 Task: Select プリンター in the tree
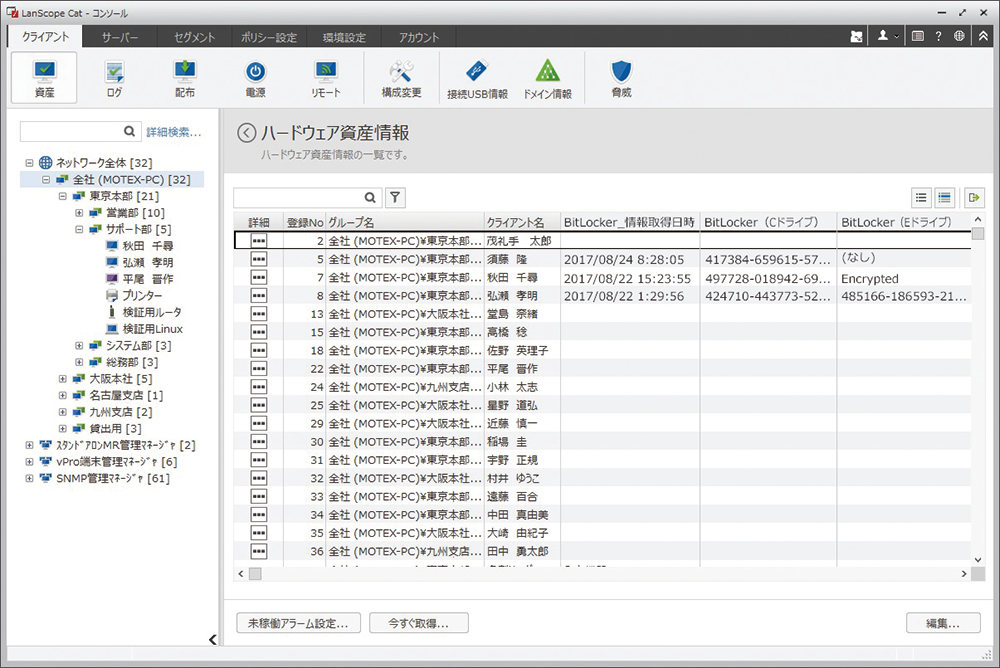(x=133, y=295)
